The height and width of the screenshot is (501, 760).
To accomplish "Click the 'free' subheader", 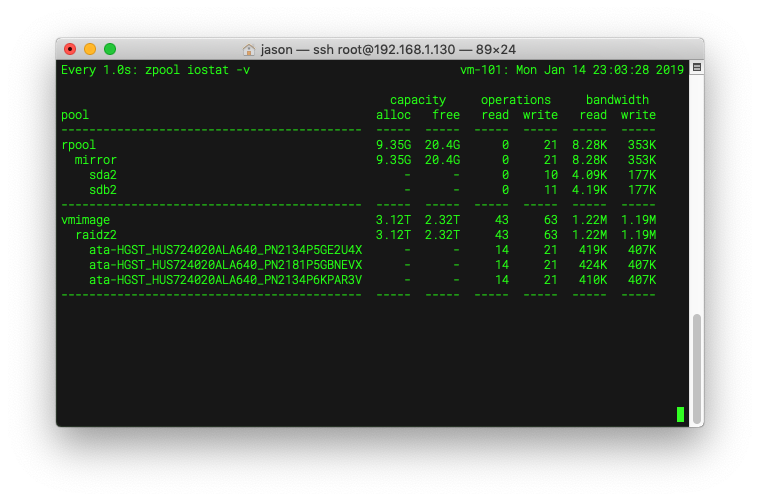I will pyautogui.click(x=446, y=115).
